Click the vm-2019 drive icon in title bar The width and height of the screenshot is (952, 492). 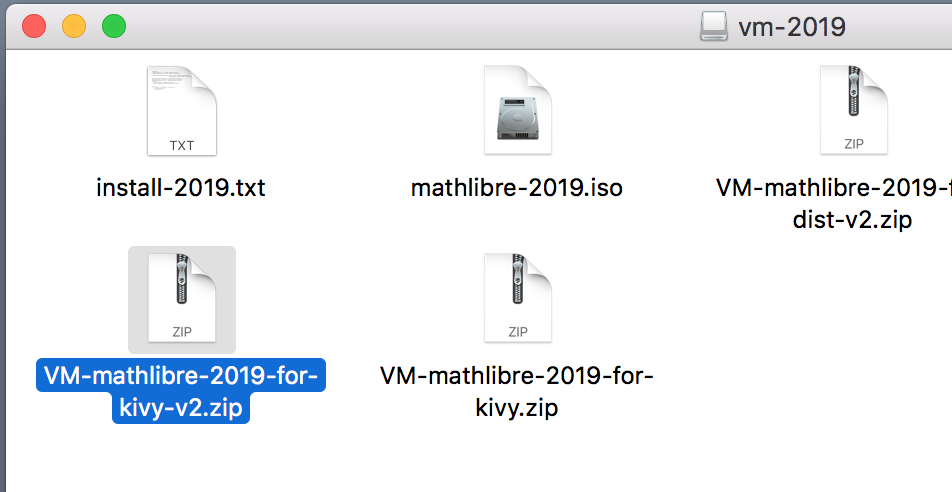713,27
